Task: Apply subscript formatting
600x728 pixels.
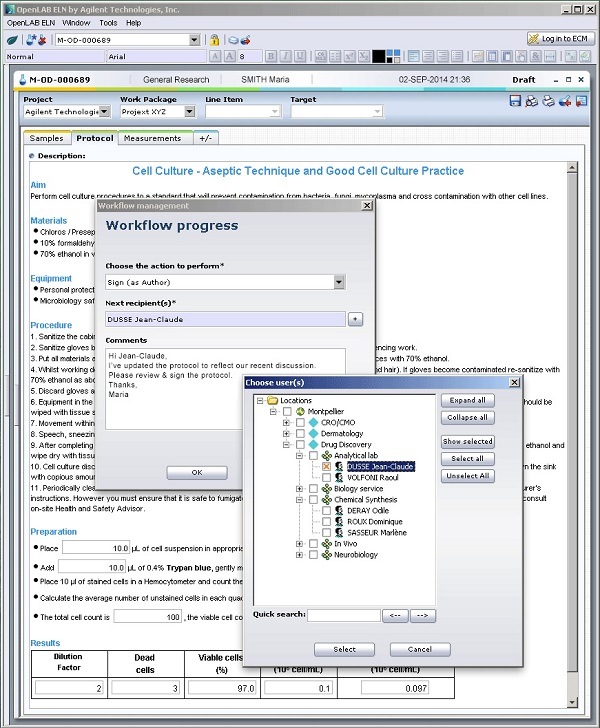Action: coord(365,57)
